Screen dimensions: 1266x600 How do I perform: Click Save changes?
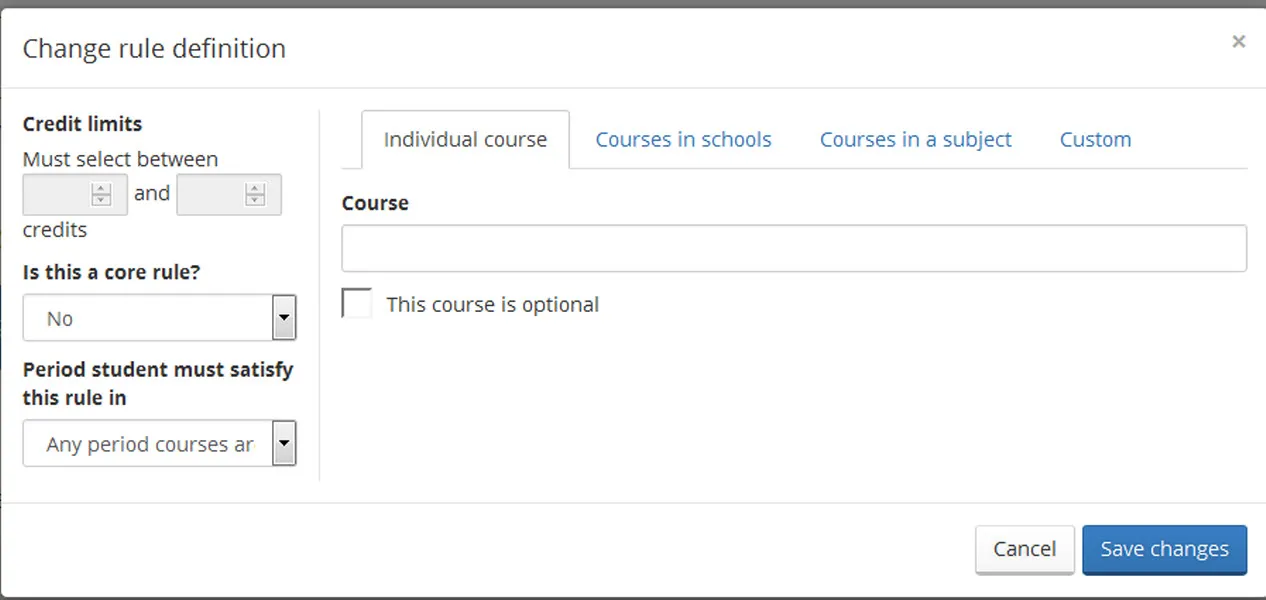tap(1164, 549)
